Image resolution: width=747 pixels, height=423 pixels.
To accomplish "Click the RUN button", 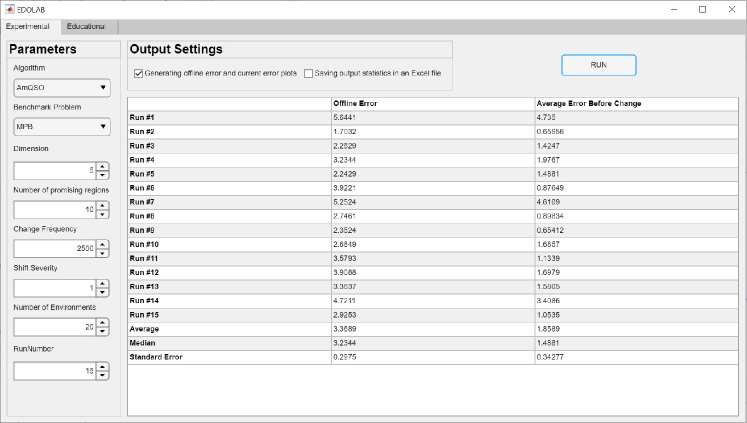I will tap(598, 65).
